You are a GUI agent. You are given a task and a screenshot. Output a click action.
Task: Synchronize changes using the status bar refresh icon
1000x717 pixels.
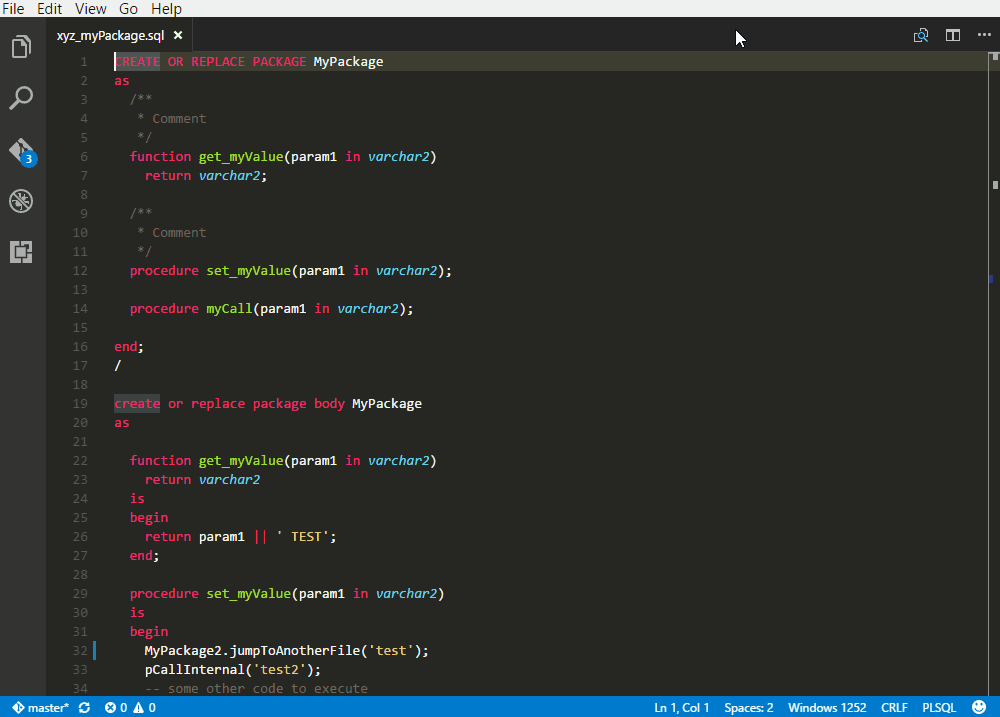[x=83, y=707]
